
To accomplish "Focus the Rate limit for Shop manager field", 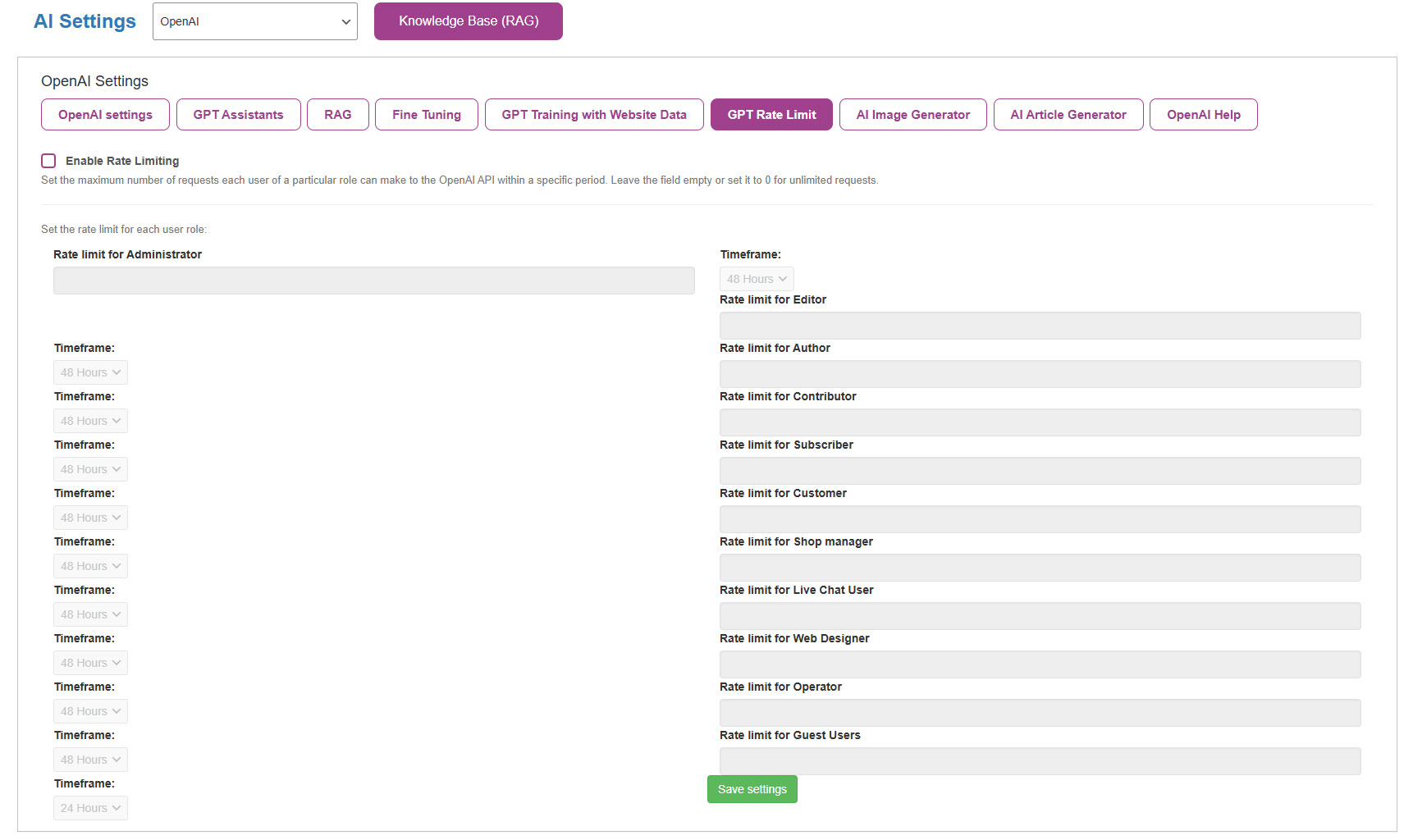I will (1040, 568).
